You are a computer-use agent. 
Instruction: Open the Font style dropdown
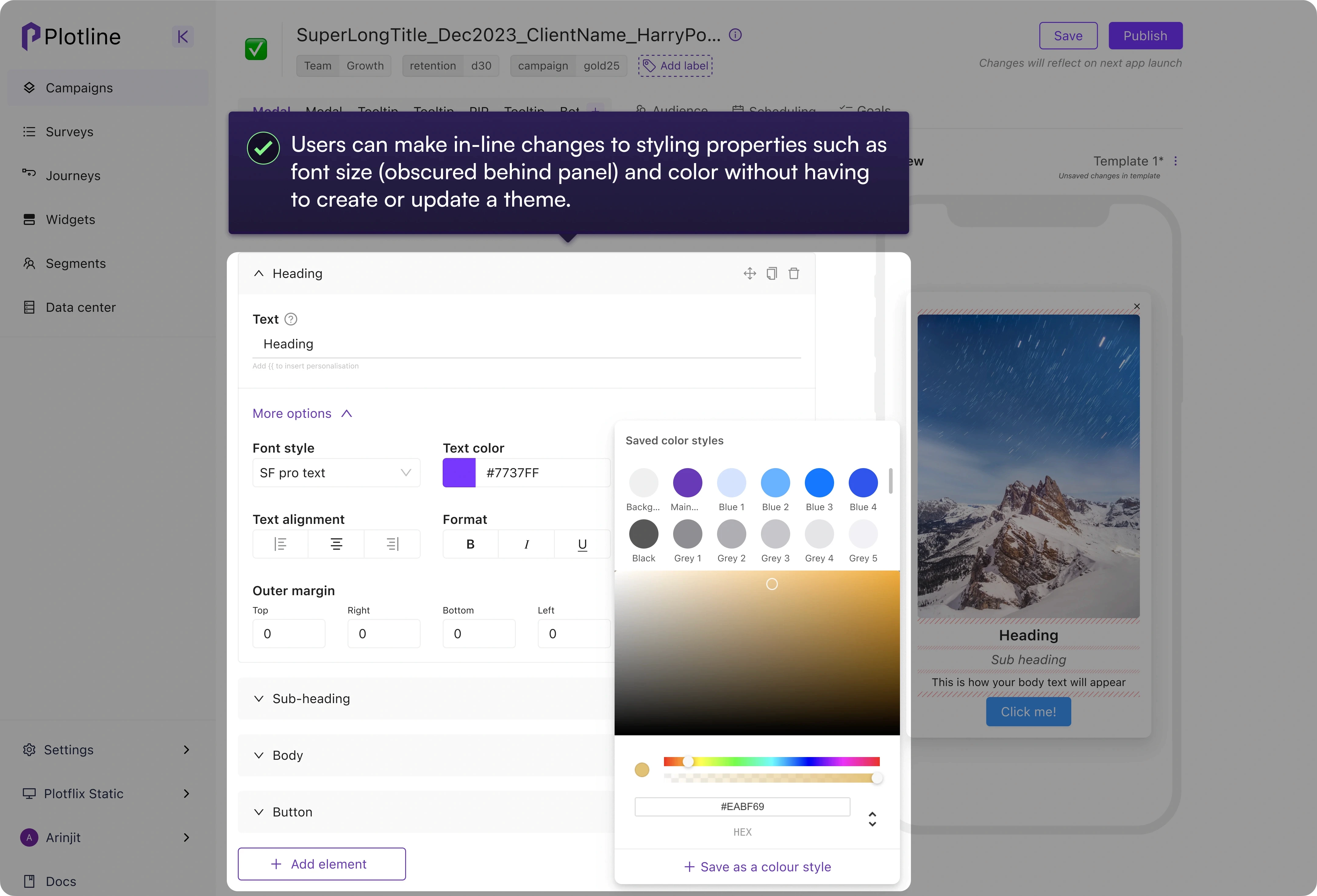point(336,473)
